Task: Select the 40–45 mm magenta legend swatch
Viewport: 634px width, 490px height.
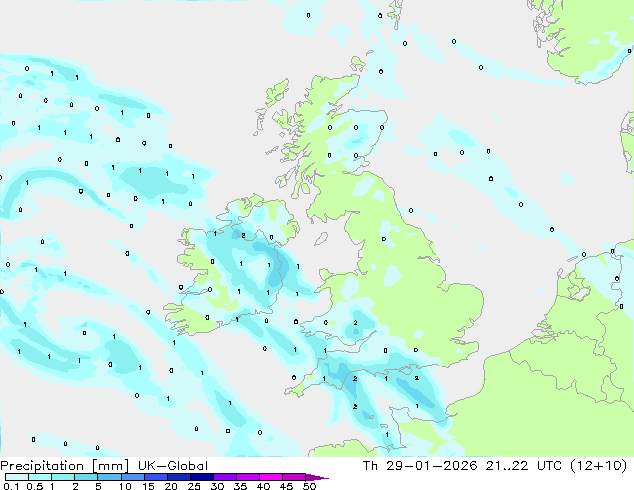Action: click(x=270, y=477)
